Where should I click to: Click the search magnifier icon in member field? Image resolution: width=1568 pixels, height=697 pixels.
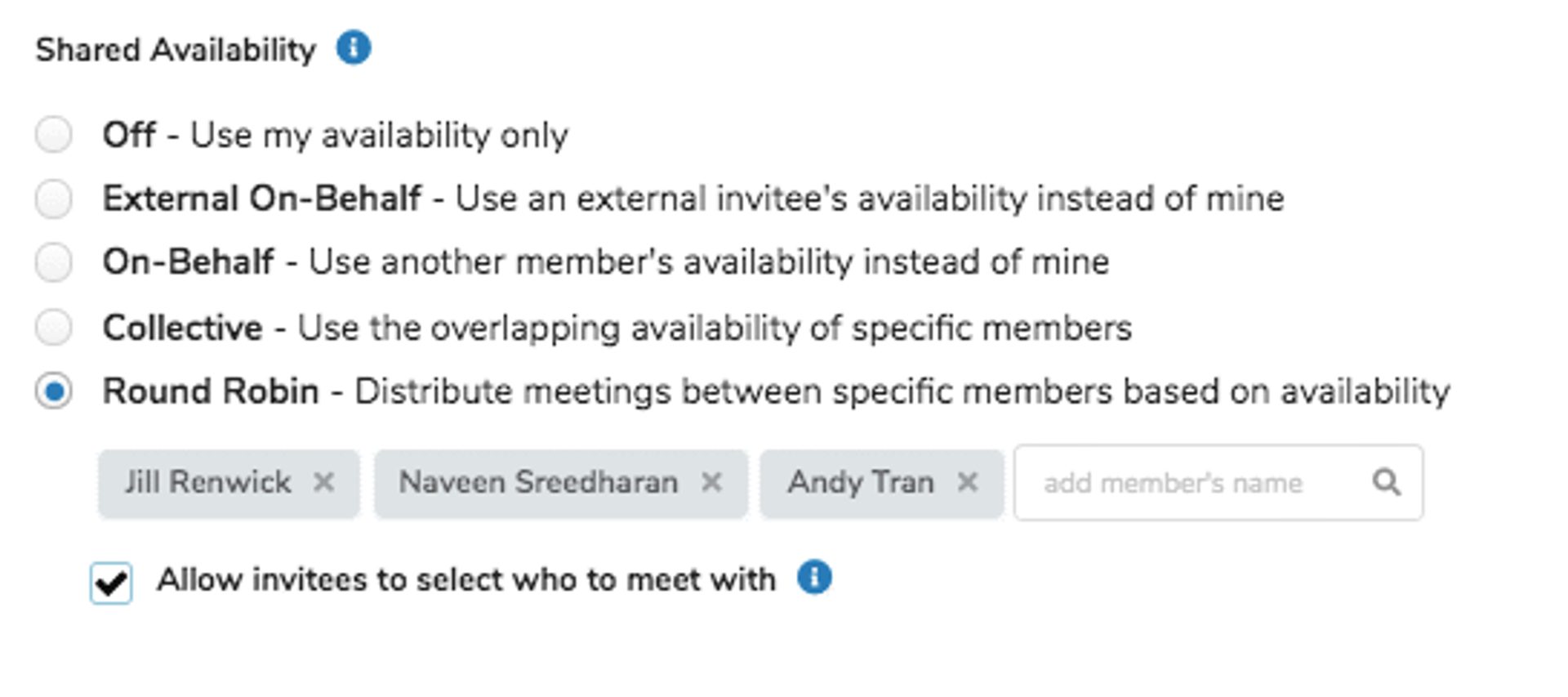[x=1386, y=482]
